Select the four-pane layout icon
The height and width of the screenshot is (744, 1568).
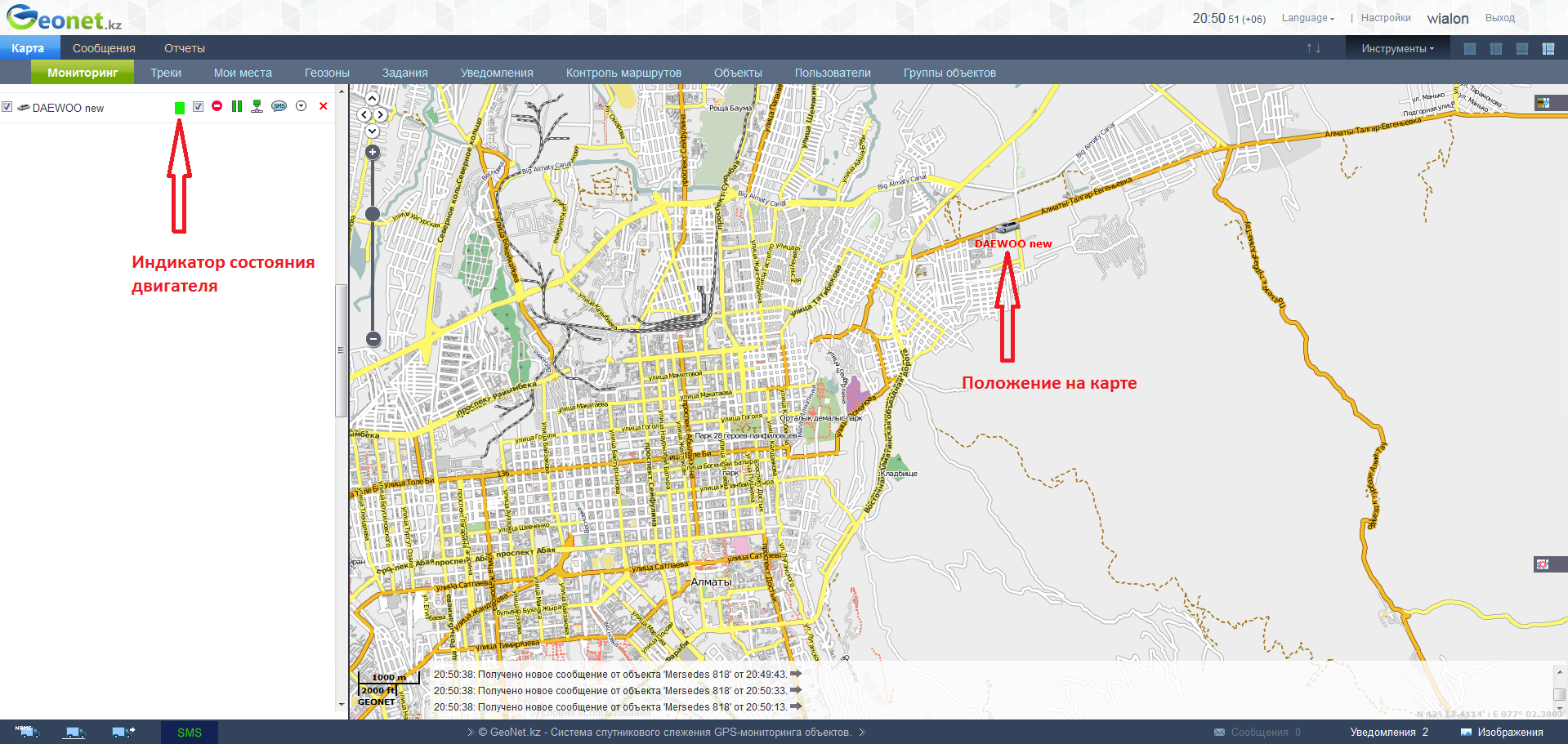(x=1548, y=49)
